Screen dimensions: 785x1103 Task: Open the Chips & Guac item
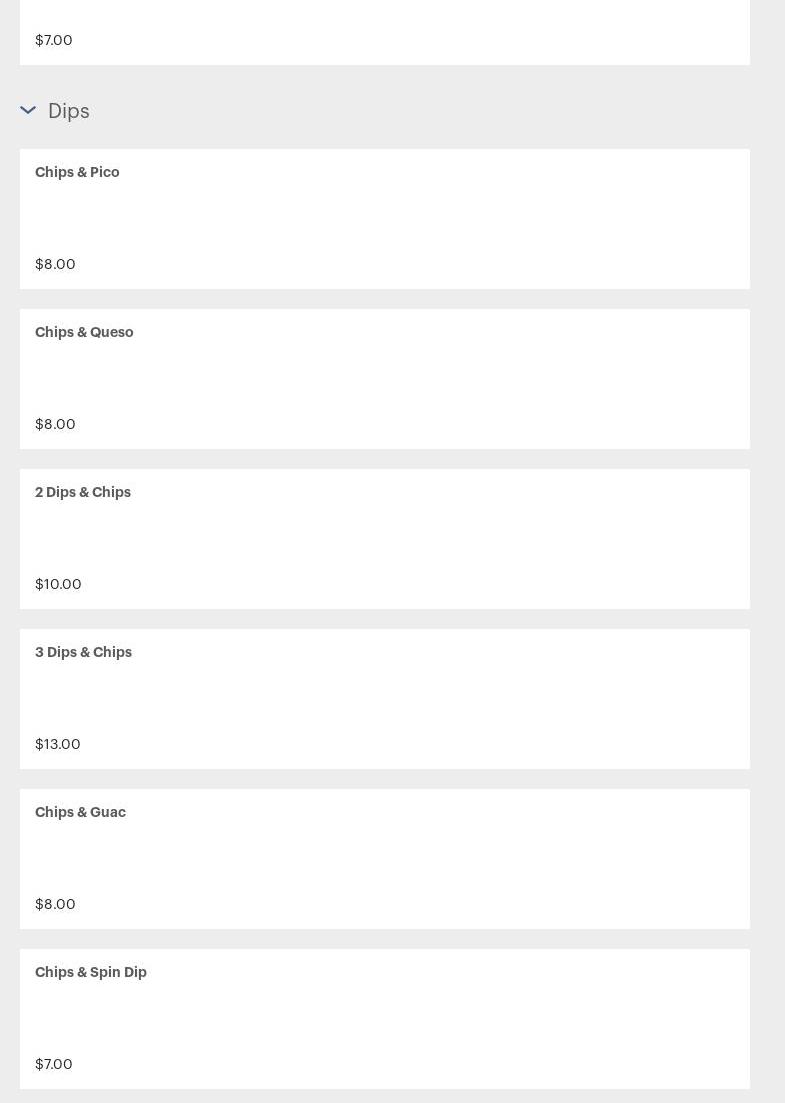[80, 812]
